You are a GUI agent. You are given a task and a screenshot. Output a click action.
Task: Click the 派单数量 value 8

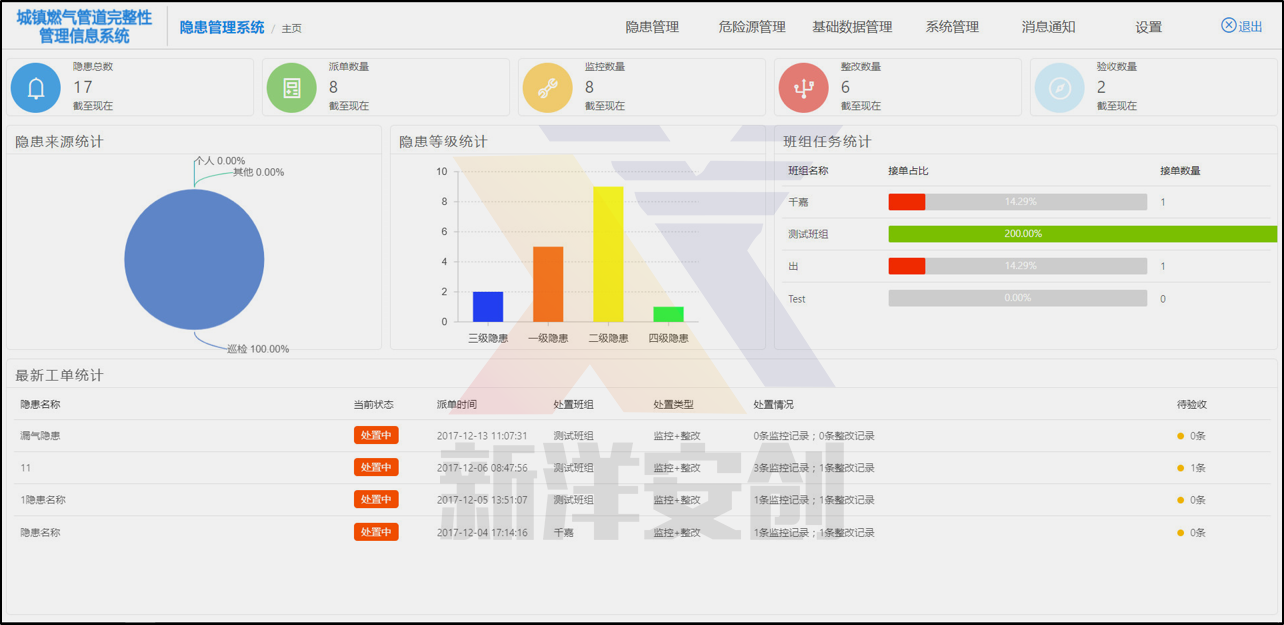334,87
